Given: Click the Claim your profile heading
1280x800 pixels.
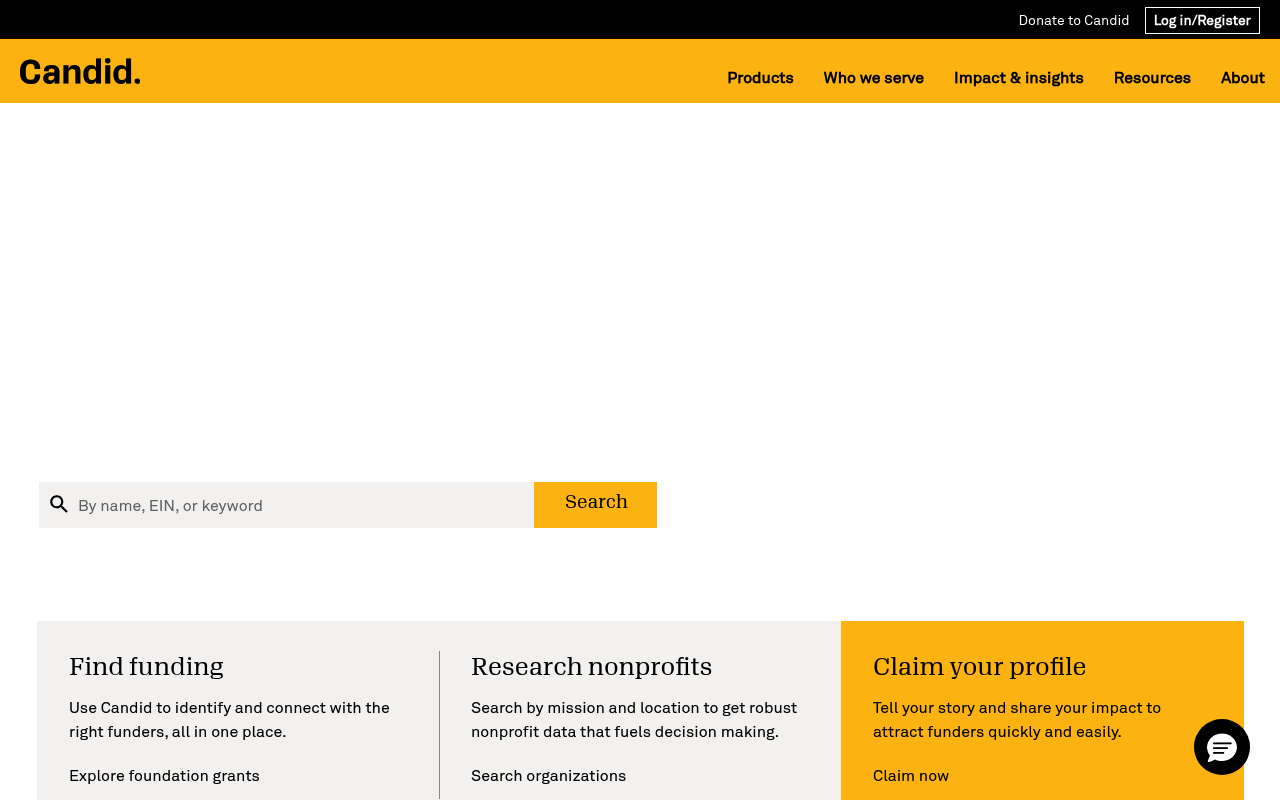Looking at the screenshot, I should (x=979, y=667).
